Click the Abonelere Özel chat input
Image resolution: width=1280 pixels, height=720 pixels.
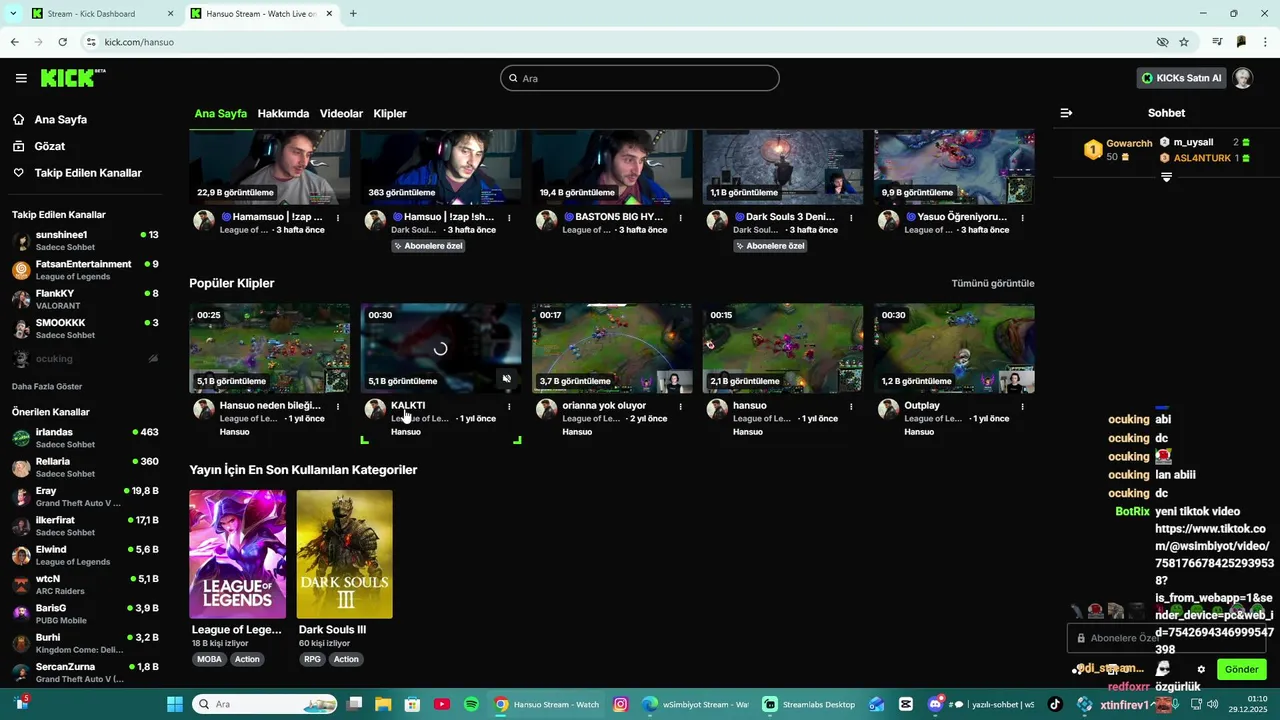(1167, 638)
